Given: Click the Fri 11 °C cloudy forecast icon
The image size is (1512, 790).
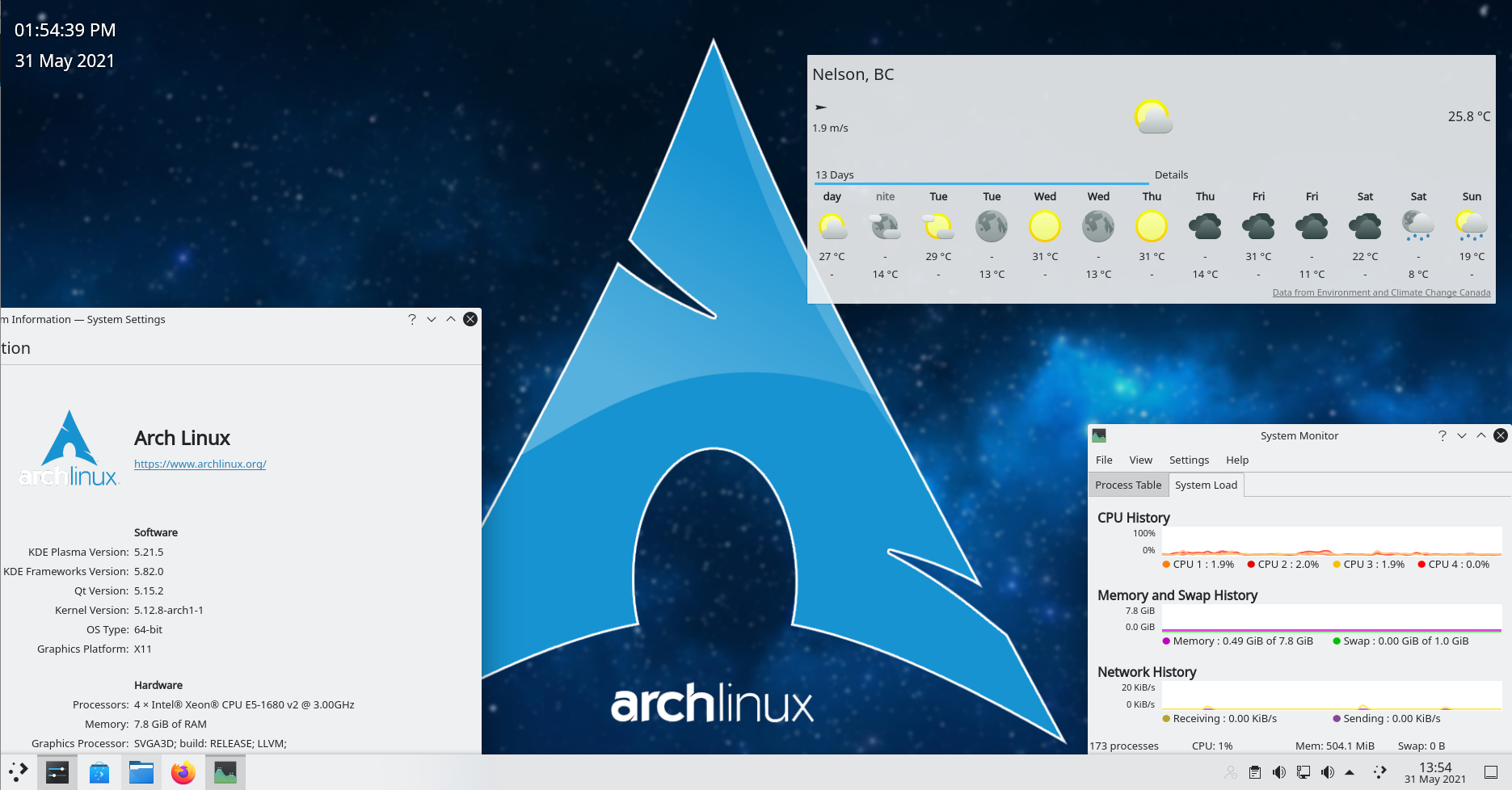Looking at the screenshot, I should (x=1312, y=226).
